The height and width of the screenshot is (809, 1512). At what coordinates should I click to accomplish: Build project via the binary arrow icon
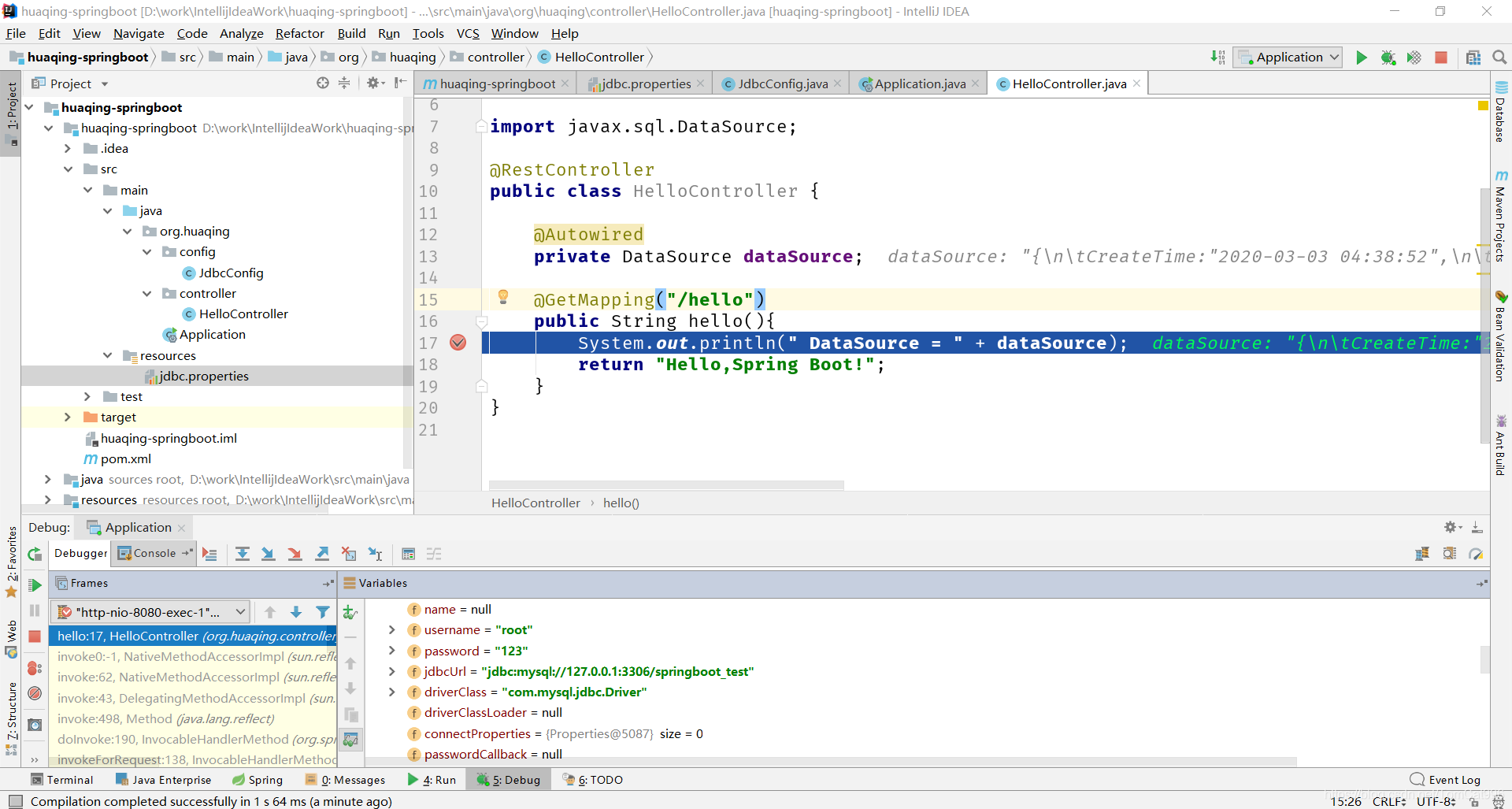point(1217,58)
